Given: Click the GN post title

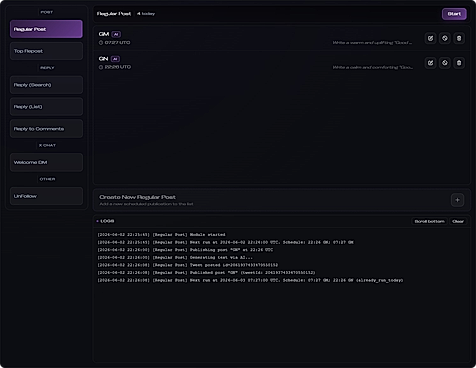Looking at the screenshot, I should (x=103, y=59).
